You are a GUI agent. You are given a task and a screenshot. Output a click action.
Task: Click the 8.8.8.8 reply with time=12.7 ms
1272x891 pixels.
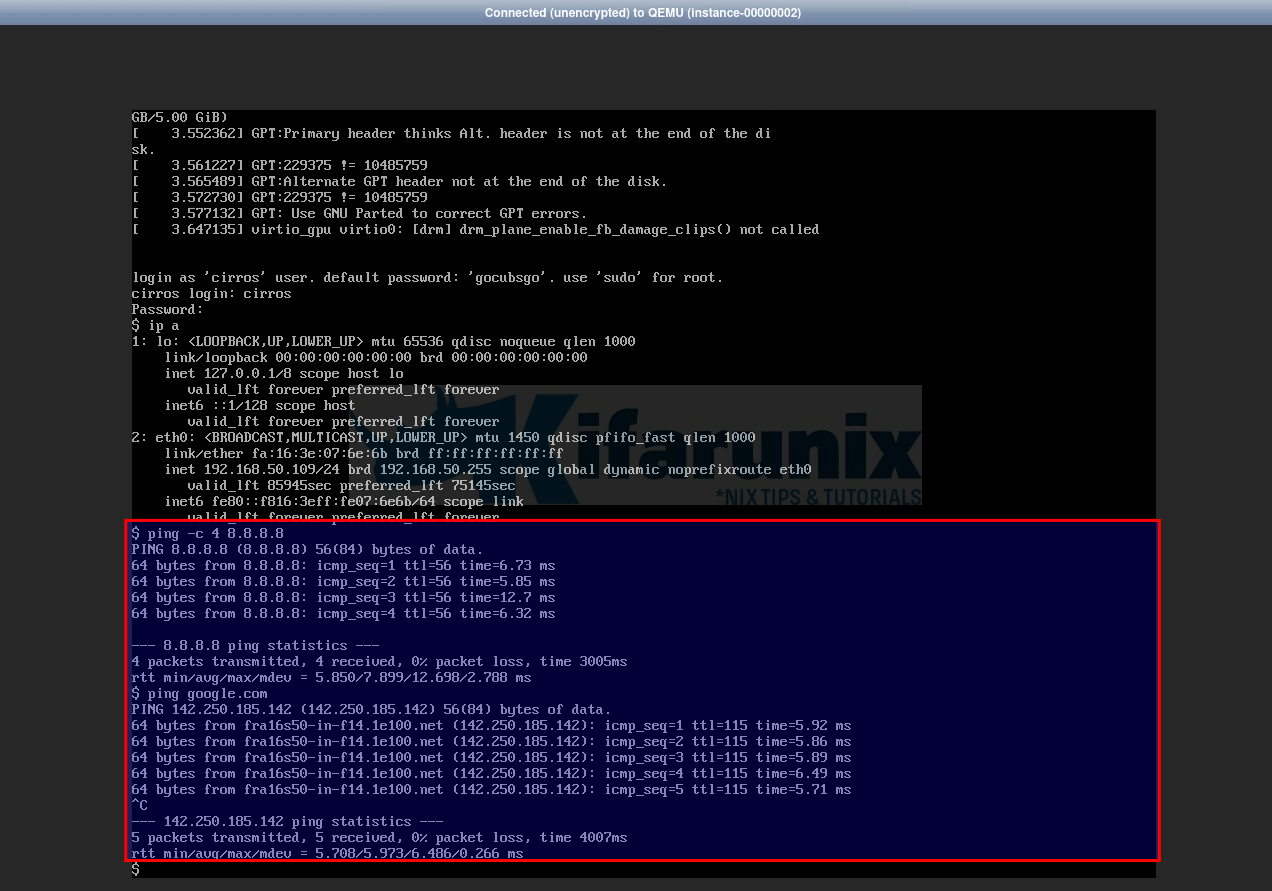pyautogui.click(x=343, y=598)
